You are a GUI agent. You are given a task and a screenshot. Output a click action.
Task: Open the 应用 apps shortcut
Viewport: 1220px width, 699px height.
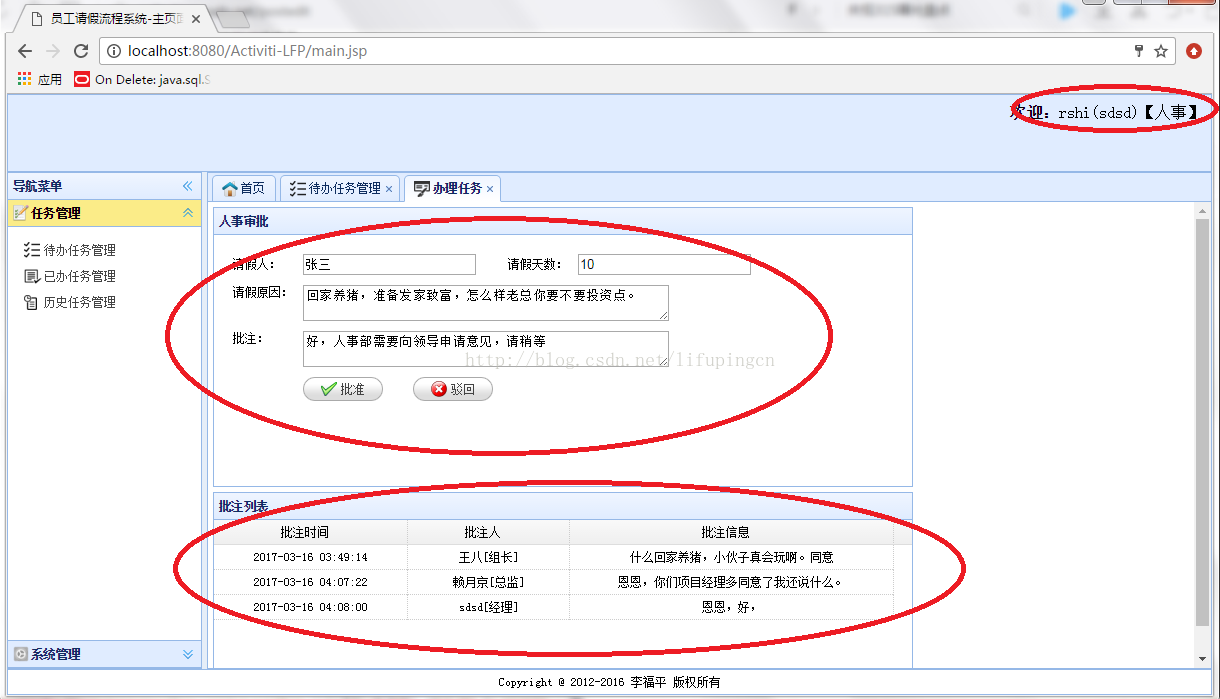[x=40, y=79]
